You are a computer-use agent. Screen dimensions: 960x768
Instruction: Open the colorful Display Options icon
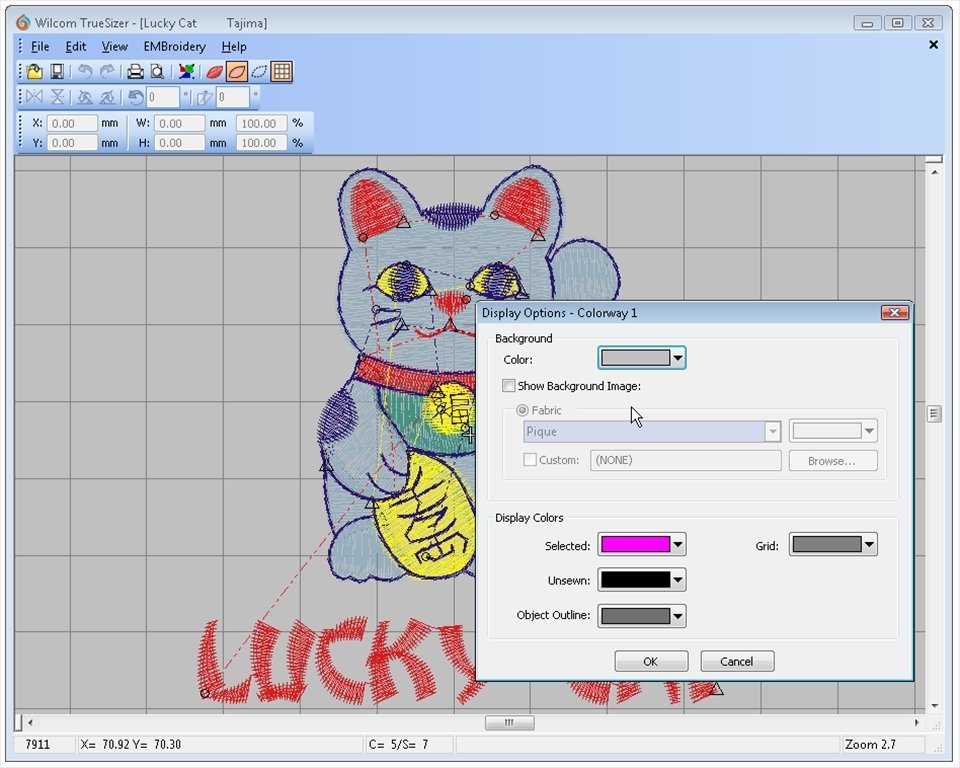pos(187,72)
